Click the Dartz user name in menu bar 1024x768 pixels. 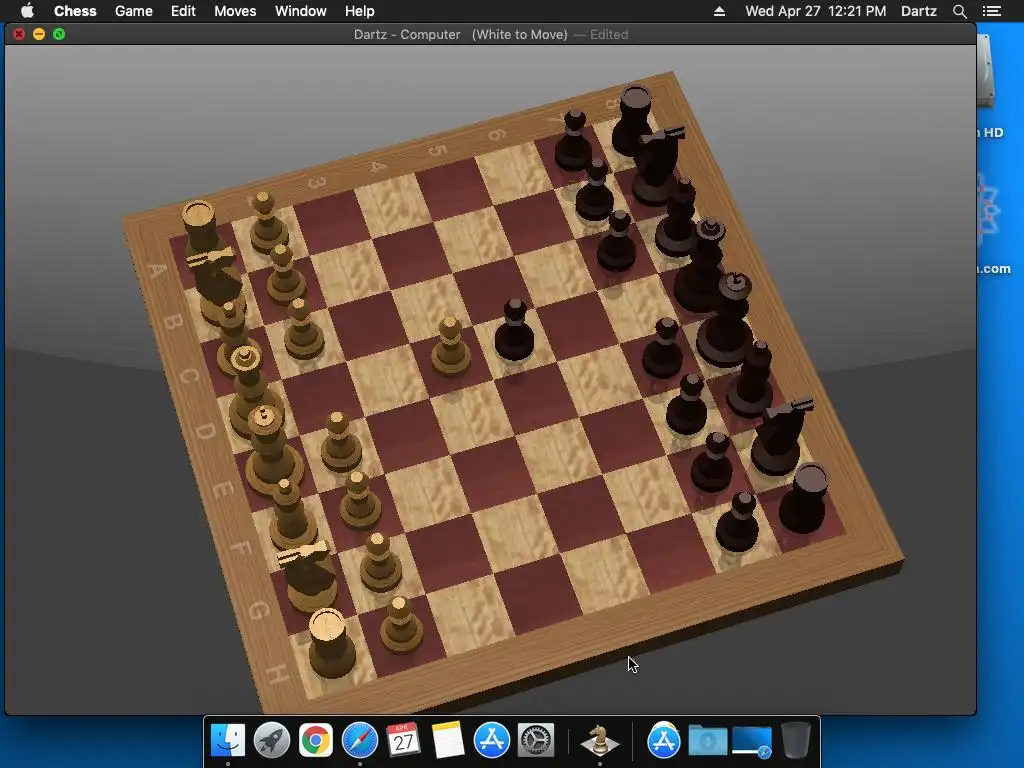click(919, 11)
